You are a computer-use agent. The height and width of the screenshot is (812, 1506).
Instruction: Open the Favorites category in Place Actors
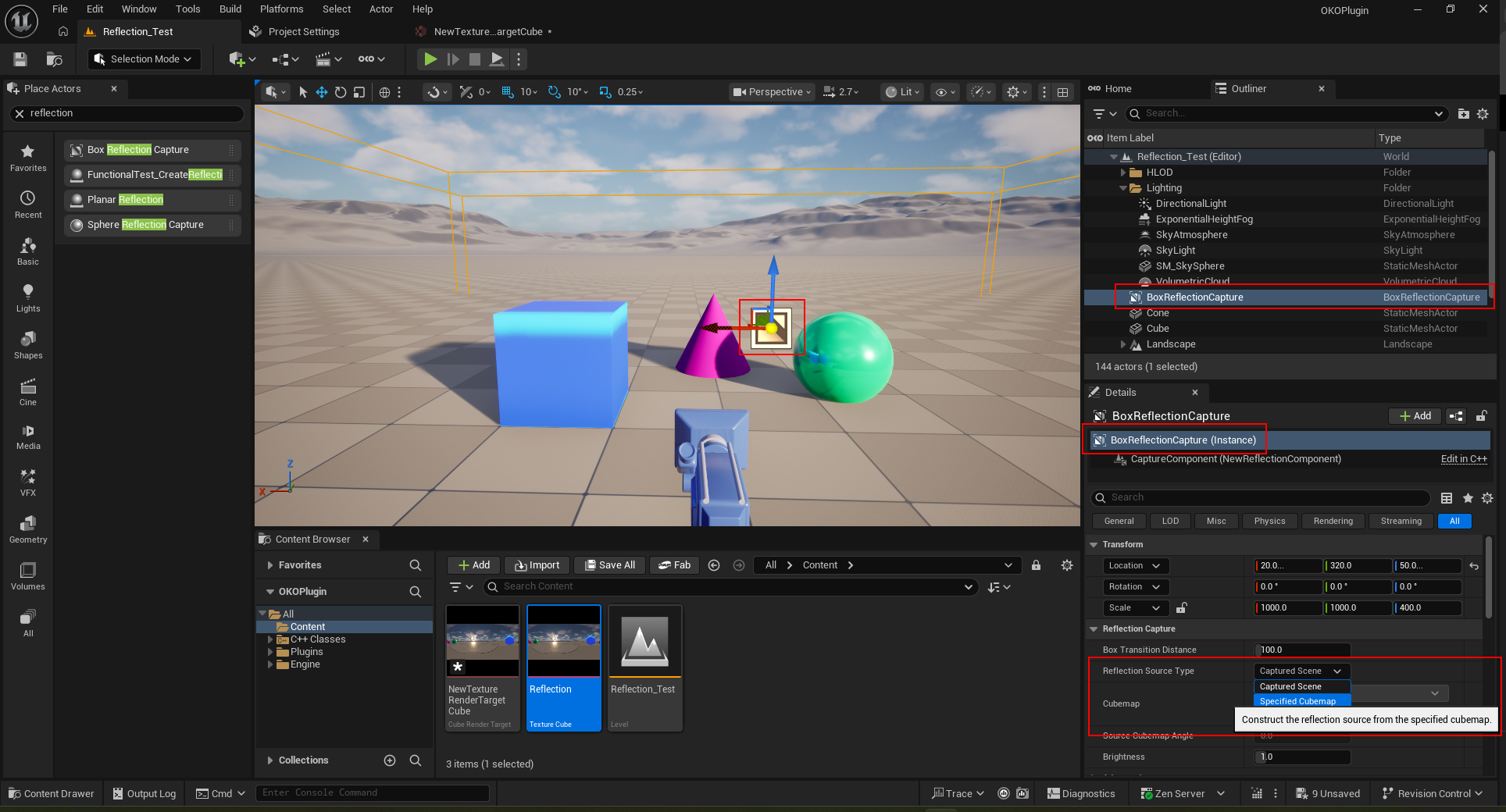(28, 158)
